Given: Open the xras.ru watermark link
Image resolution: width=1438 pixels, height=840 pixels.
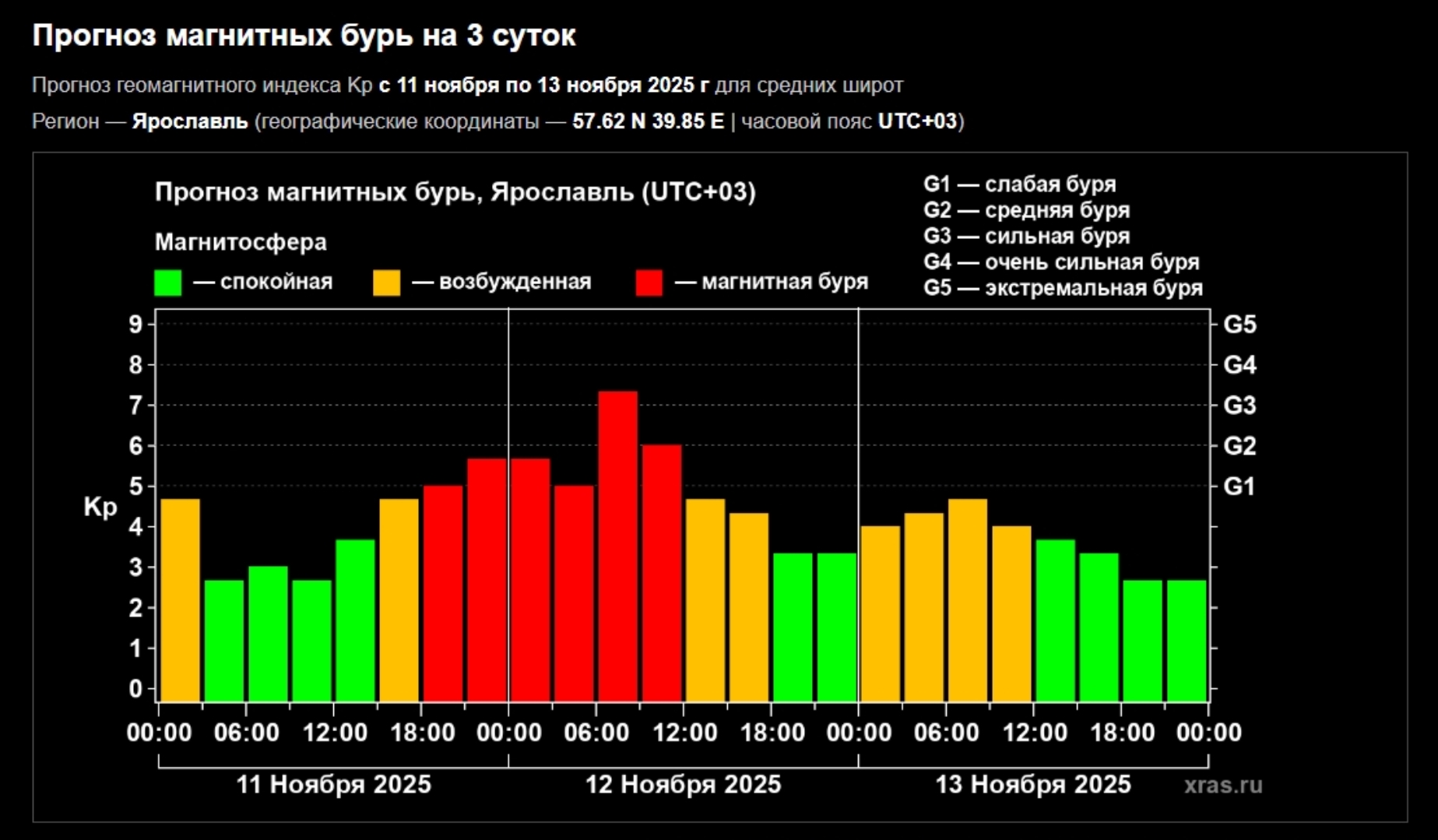Looking at the screenshot, I should pos(1222,785).
